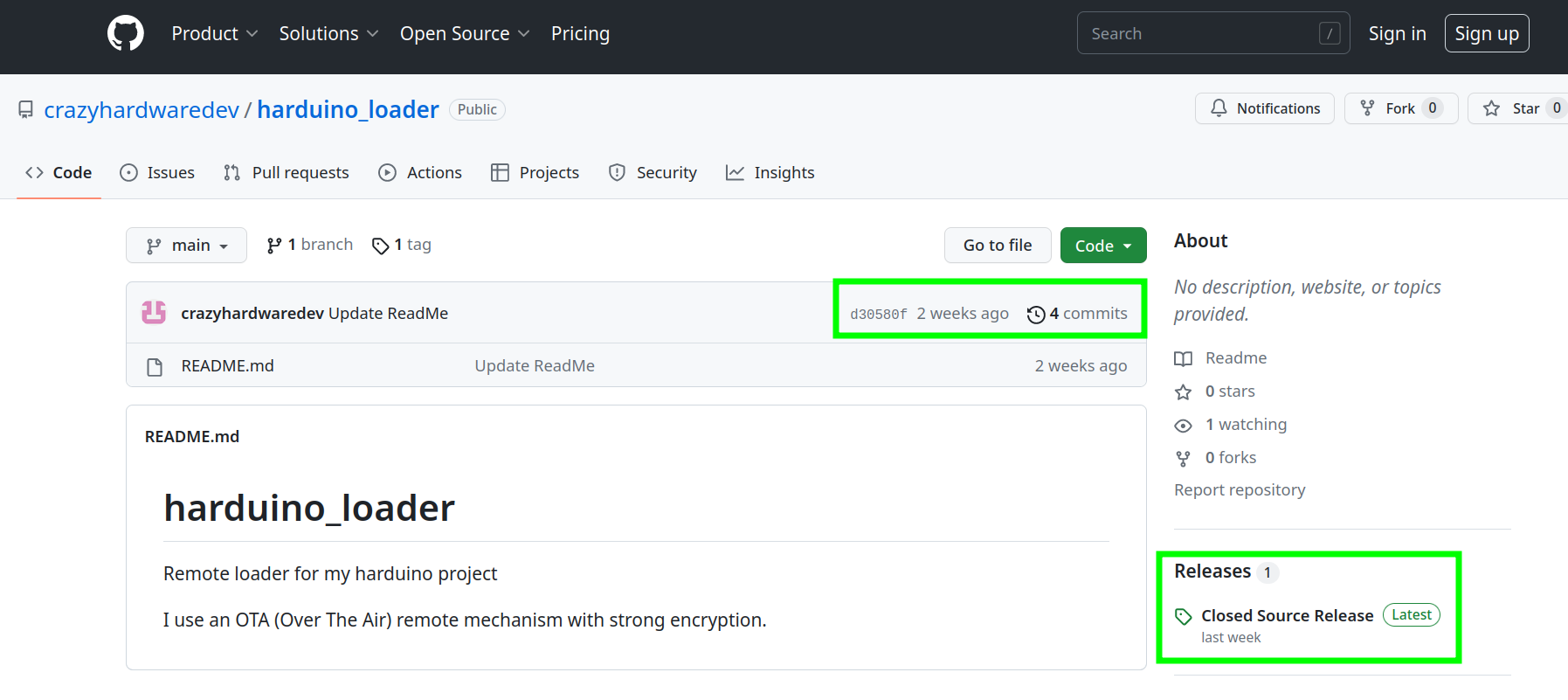Viewport: 1568px width, 700px height.
Task: Click the repository icon beside the owner name
Action: pos(26,110)
